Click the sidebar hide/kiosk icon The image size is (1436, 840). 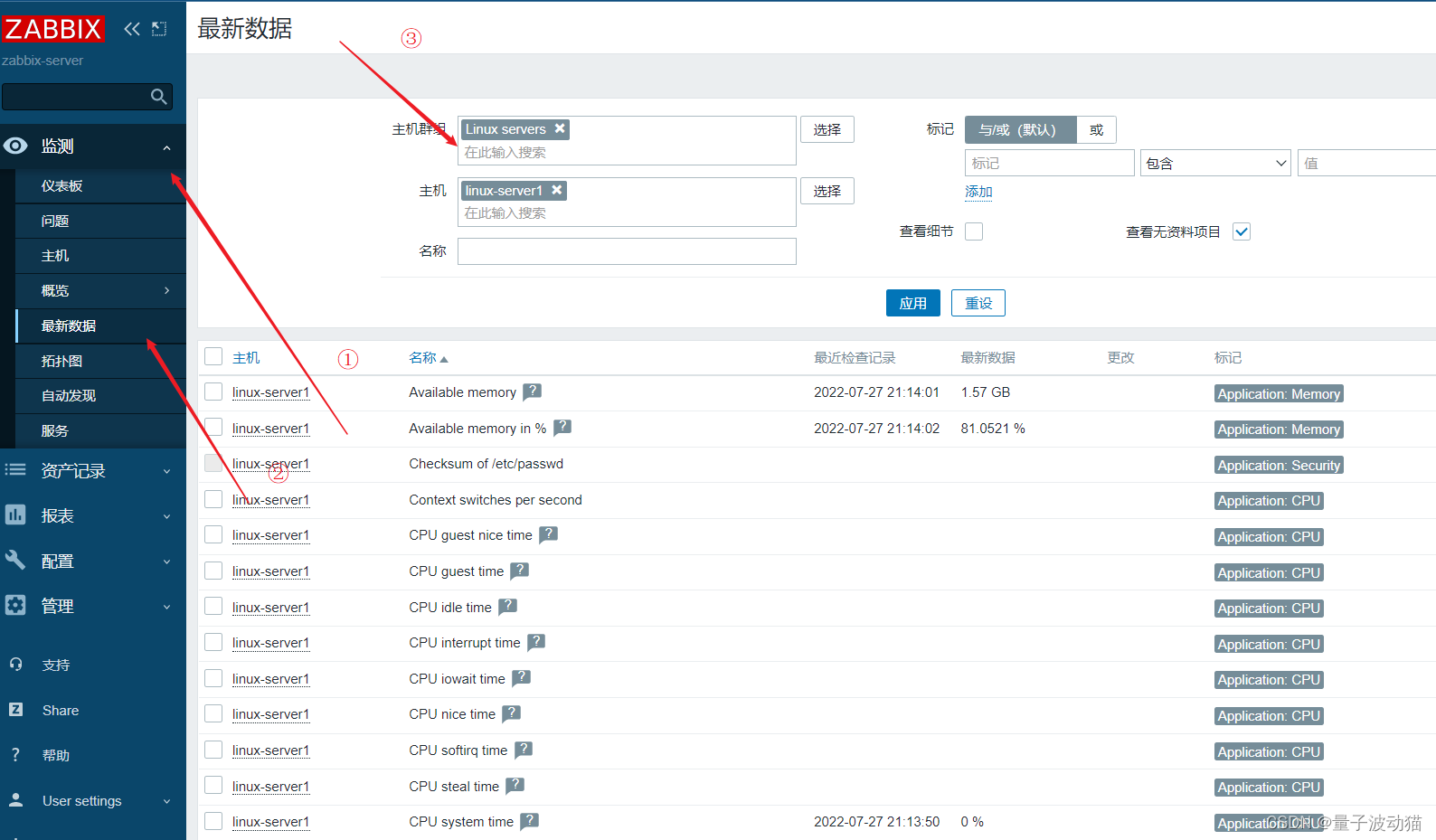pos(159,29)
